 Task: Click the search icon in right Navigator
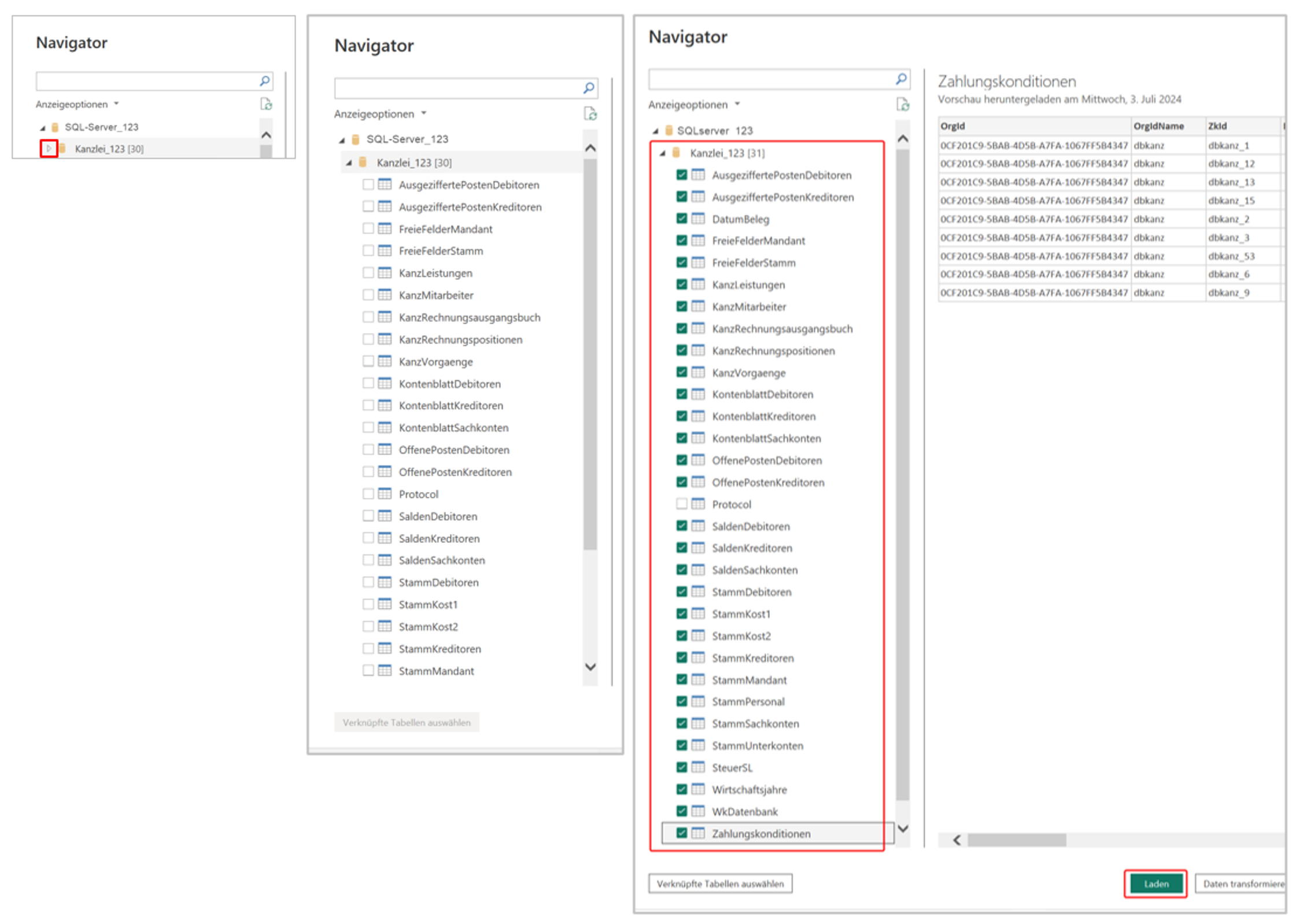point(901,79)
